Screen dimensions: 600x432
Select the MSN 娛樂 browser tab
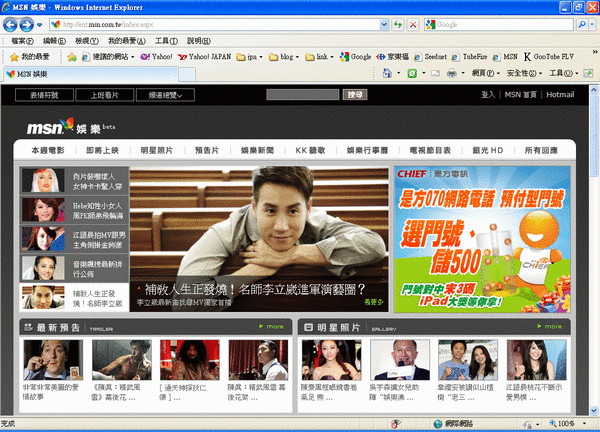click(91, 74)
